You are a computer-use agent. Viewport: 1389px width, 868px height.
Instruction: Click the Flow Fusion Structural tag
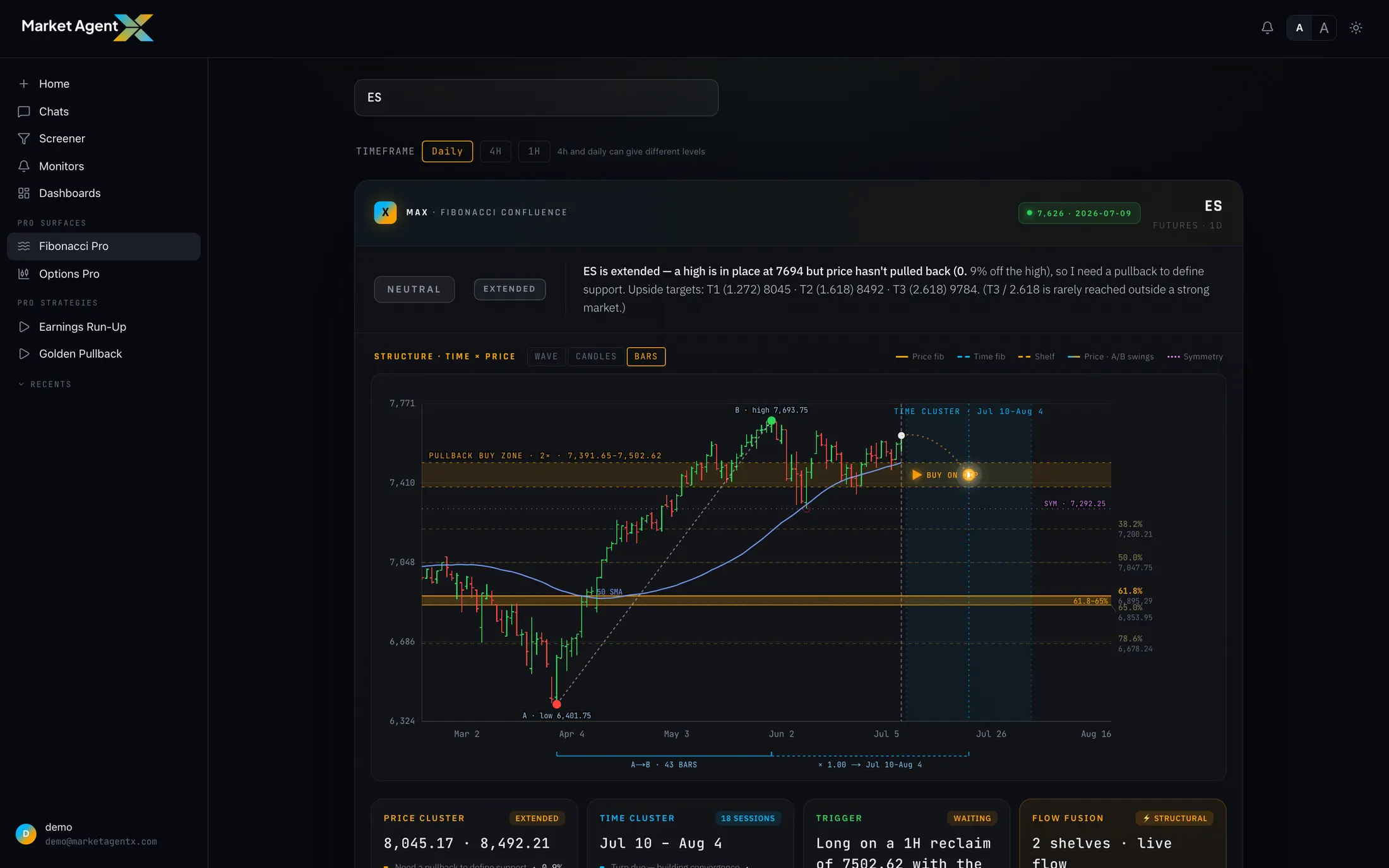(x=1174, y=819)
